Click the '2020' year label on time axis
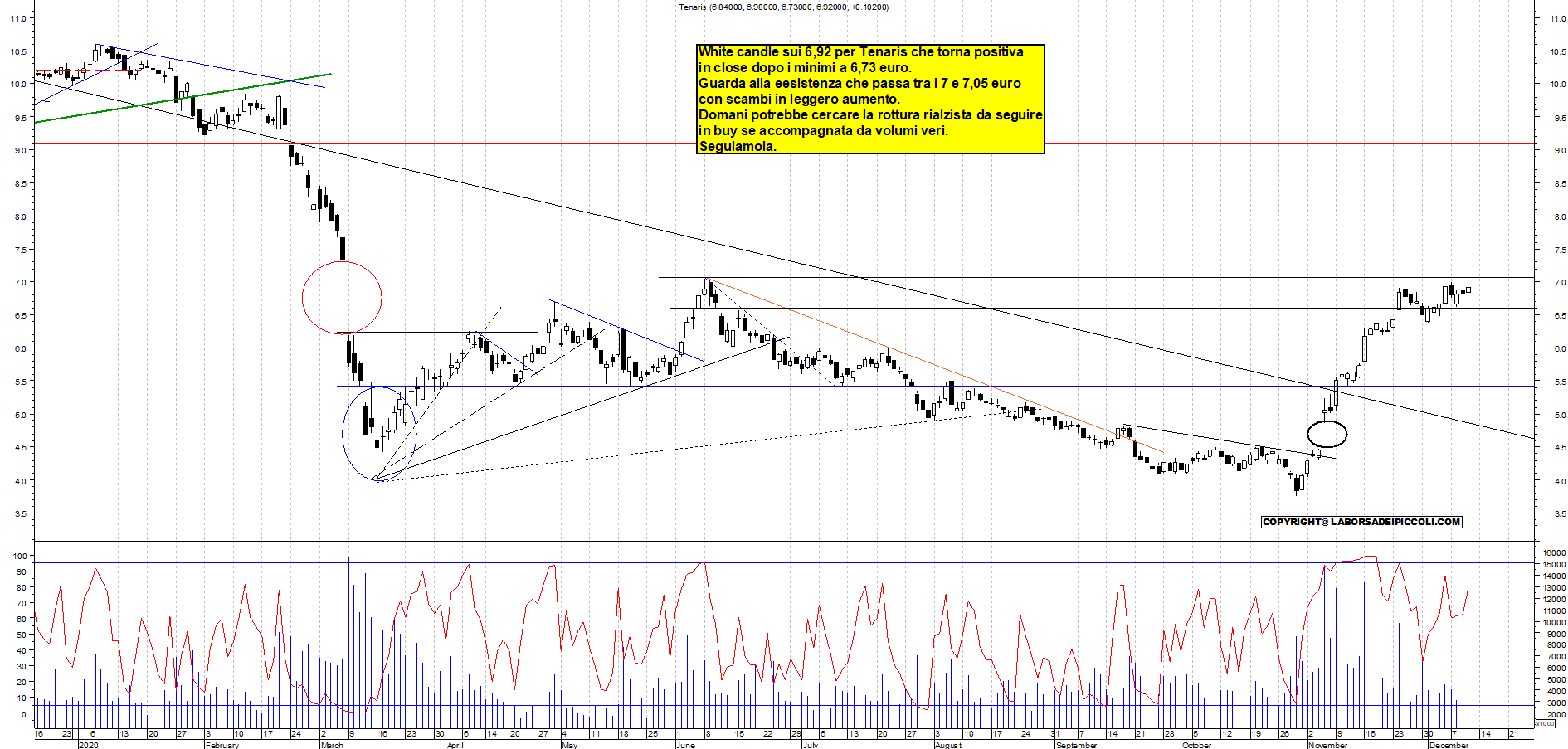The image size is (1568, 749). pyautogui.click(x=88, y=745)
